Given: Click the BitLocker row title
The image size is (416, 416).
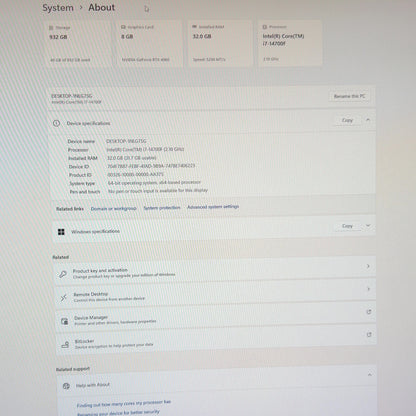Looking at the screenshot, I should [84, 341].
